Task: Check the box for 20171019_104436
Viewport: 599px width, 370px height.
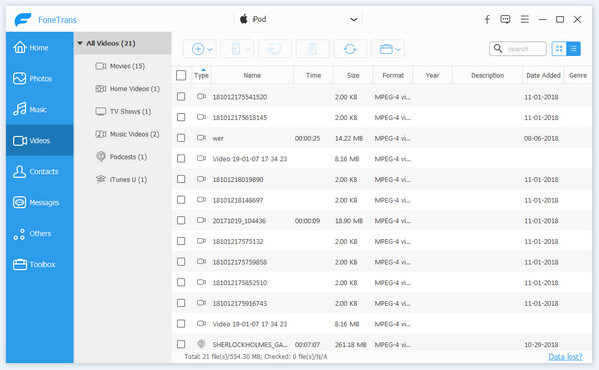Action: click(x=181, y=220)
